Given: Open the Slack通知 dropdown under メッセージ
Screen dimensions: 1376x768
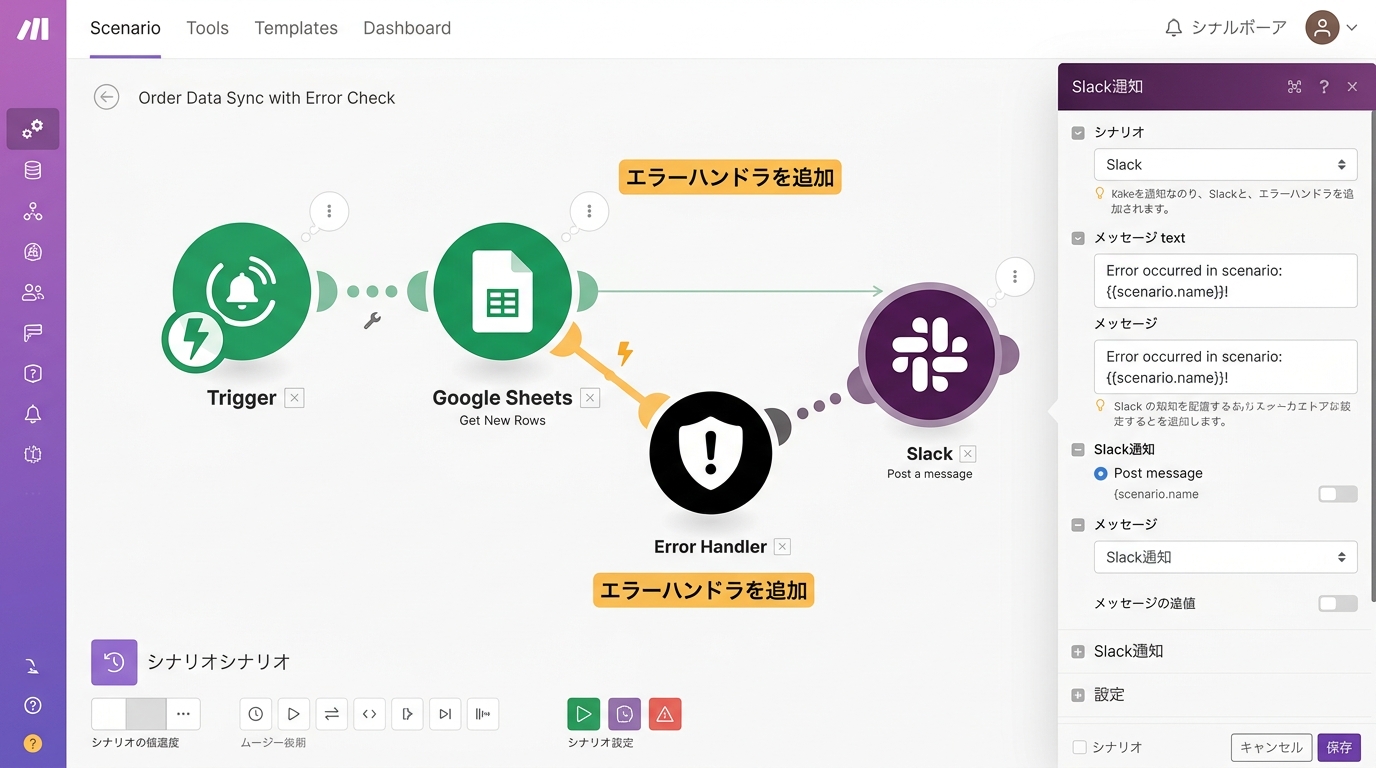Looking at the screenshot, I should [x=1225, y=557].
